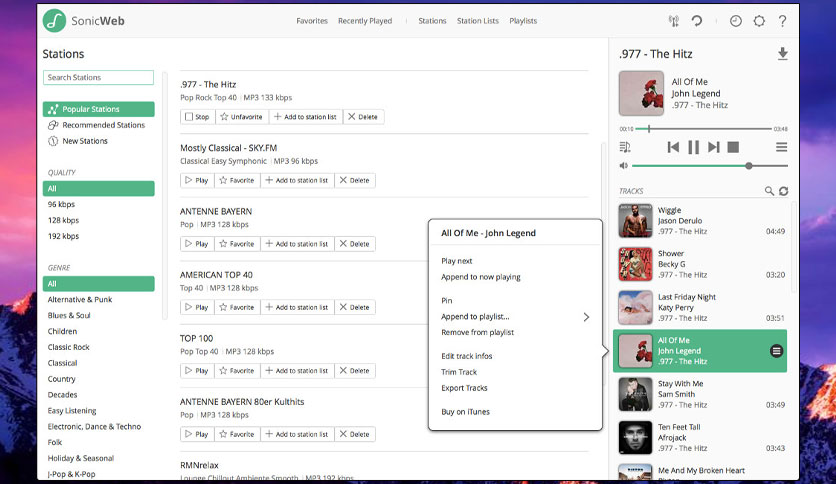Choose Append to now playing

coord(481,277)
